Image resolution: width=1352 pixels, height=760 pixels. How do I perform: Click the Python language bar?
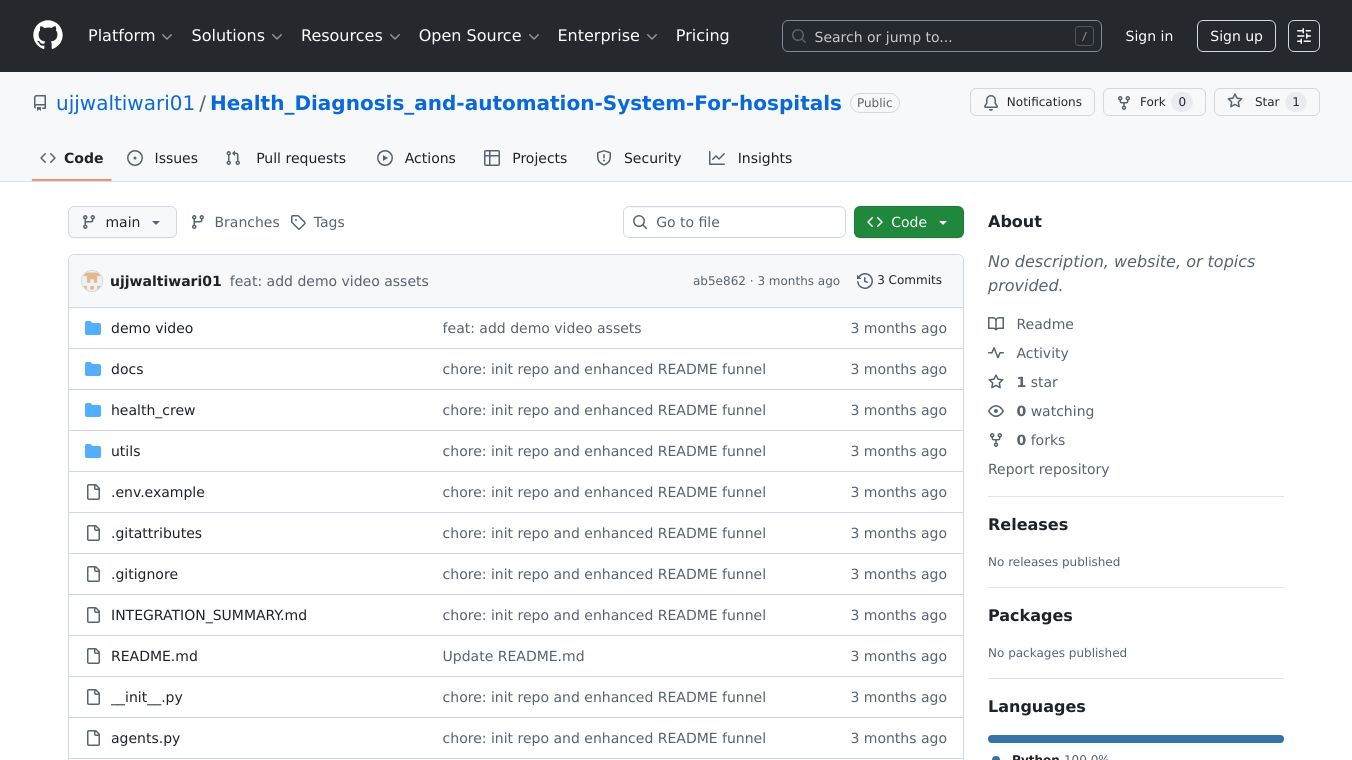(x=1135, y=739)
